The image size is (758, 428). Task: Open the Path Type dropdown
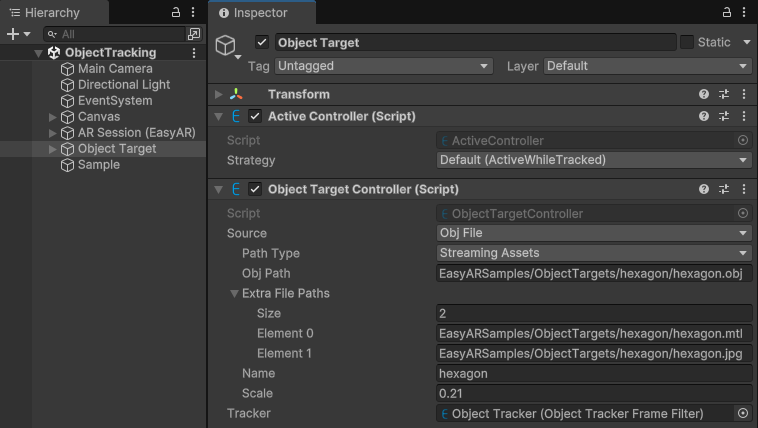click(x=594, y=253)
